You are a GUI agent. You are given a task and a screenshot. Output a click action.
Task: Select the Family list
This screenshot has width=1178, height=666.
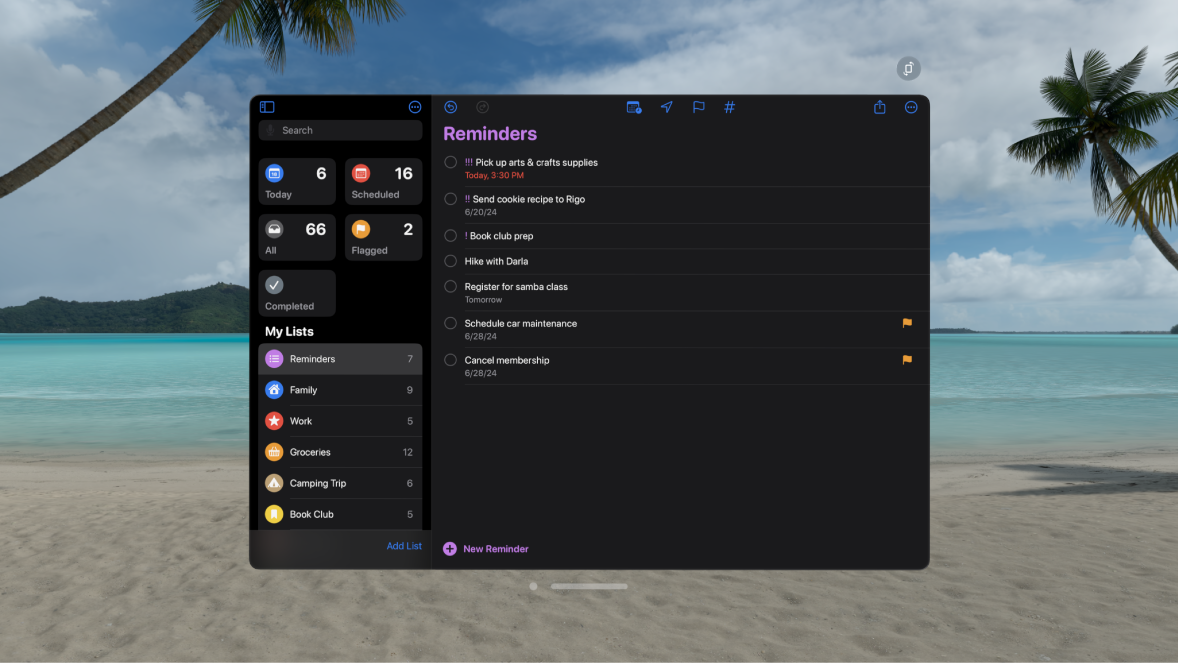tap(340, 390)
